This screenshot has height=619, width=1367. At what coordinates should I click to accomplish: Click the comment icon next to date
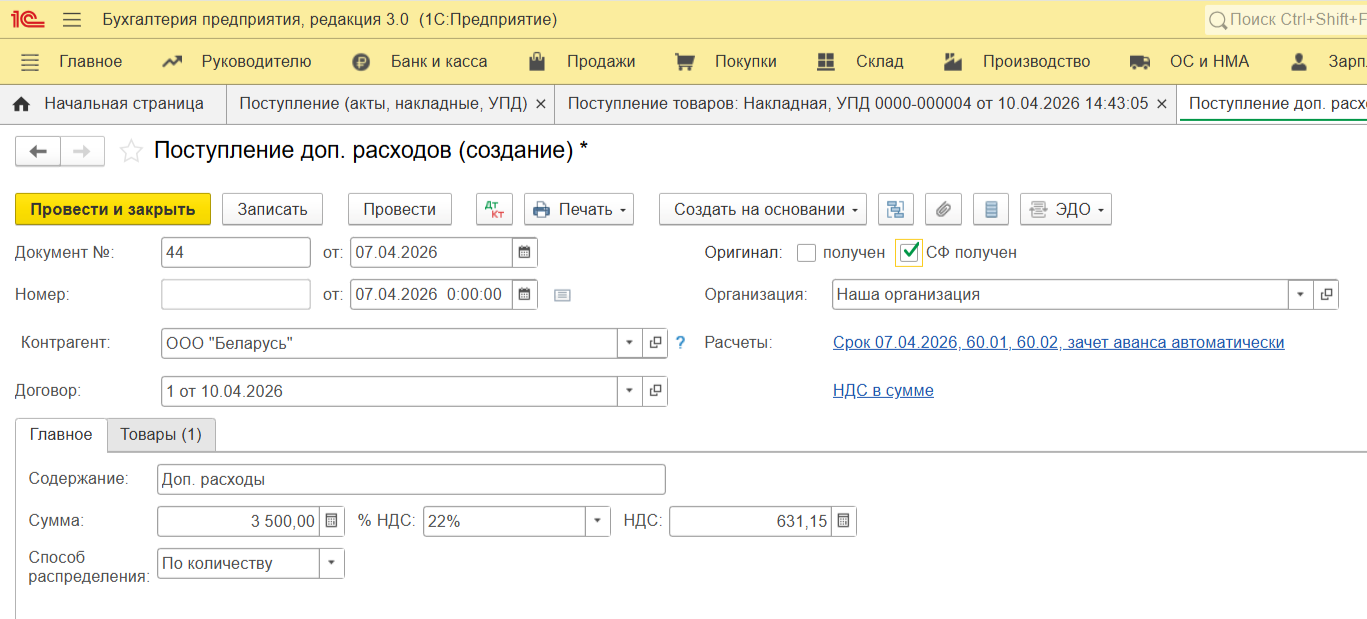(562, 295)
